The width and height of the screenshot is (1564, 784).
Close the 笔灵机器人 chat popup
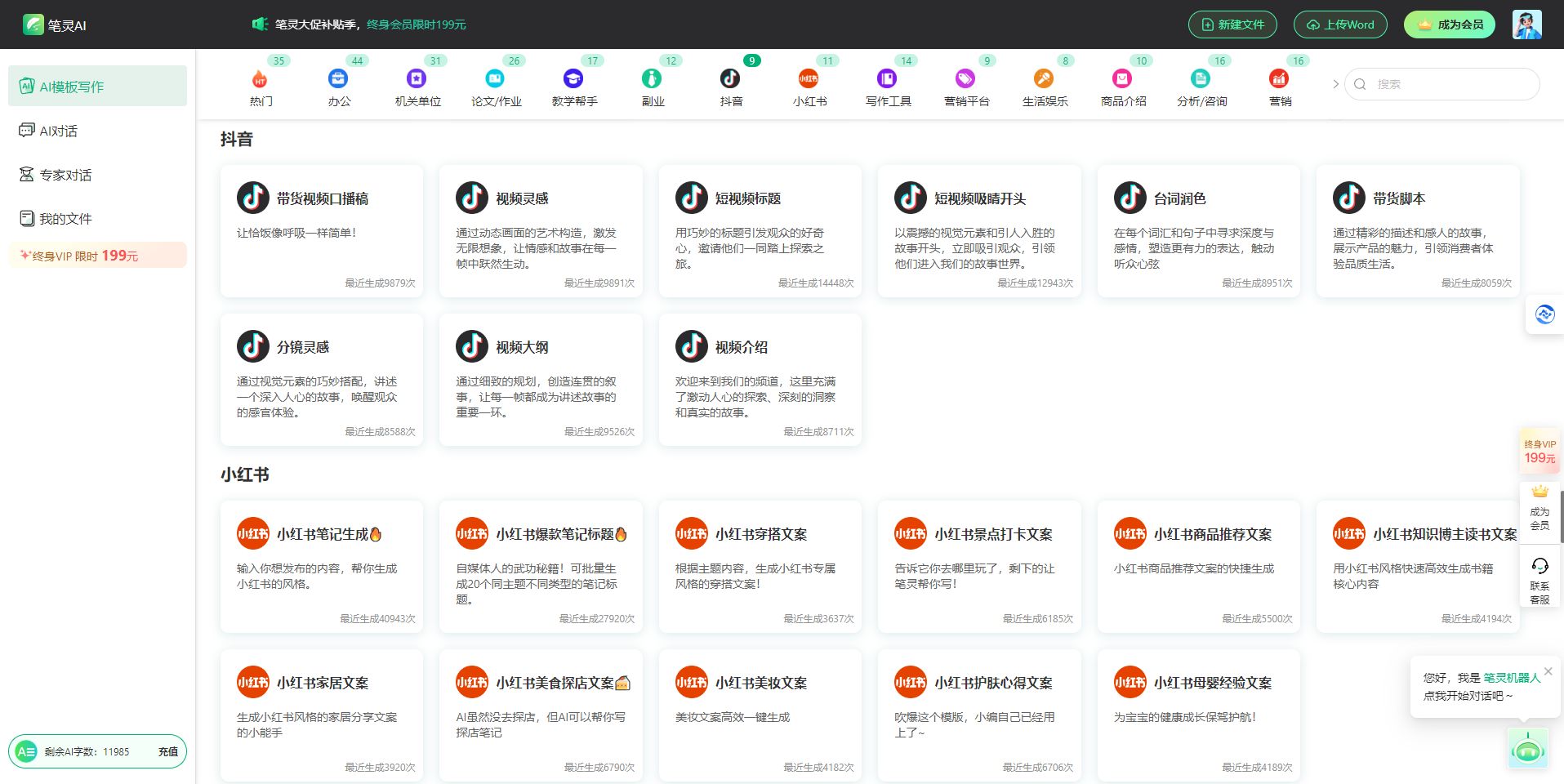click(x=1548, y=671)
